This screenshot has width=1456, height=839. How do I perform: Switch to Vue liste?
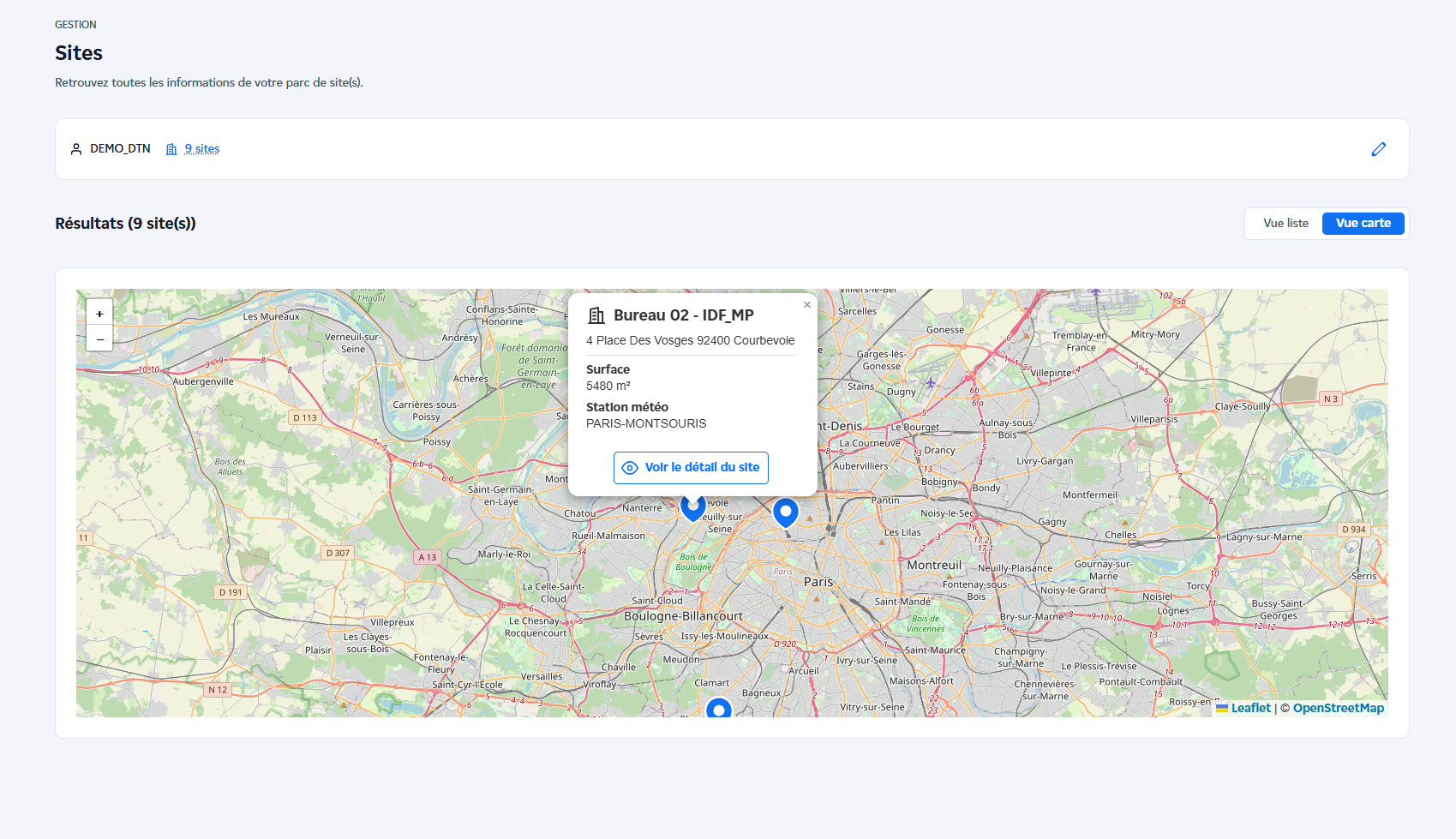[1285, 223]
